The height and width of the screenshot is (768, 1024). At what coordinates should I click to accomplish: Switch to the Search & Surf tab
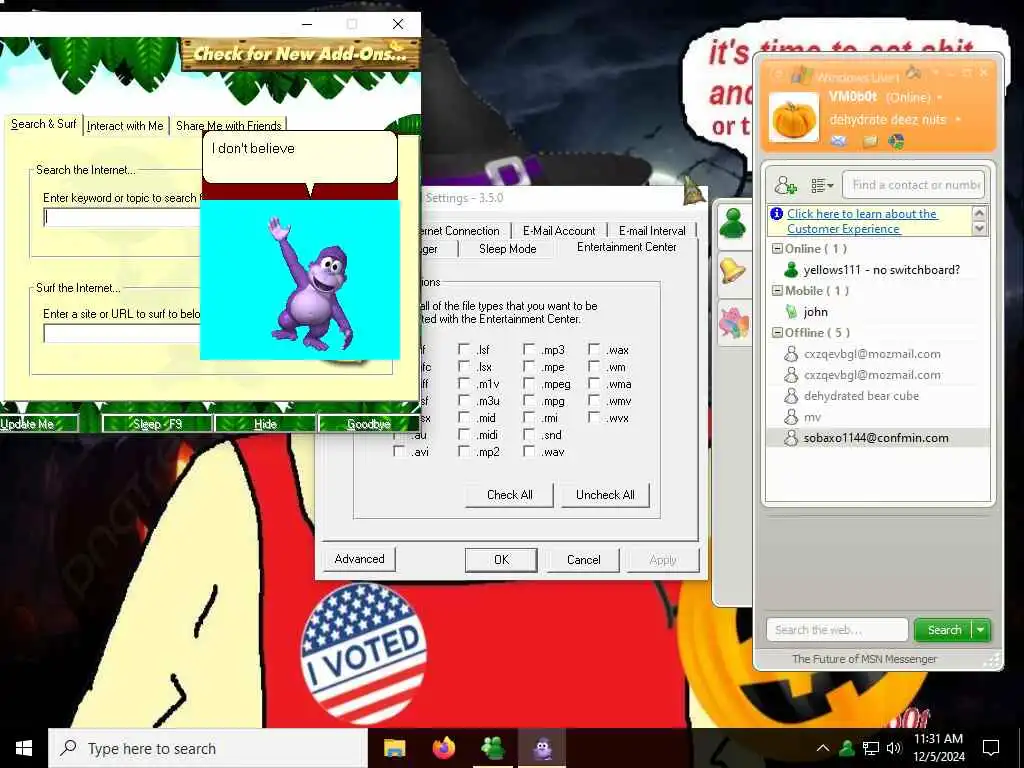pyautogui.click(x=44, y=124)
